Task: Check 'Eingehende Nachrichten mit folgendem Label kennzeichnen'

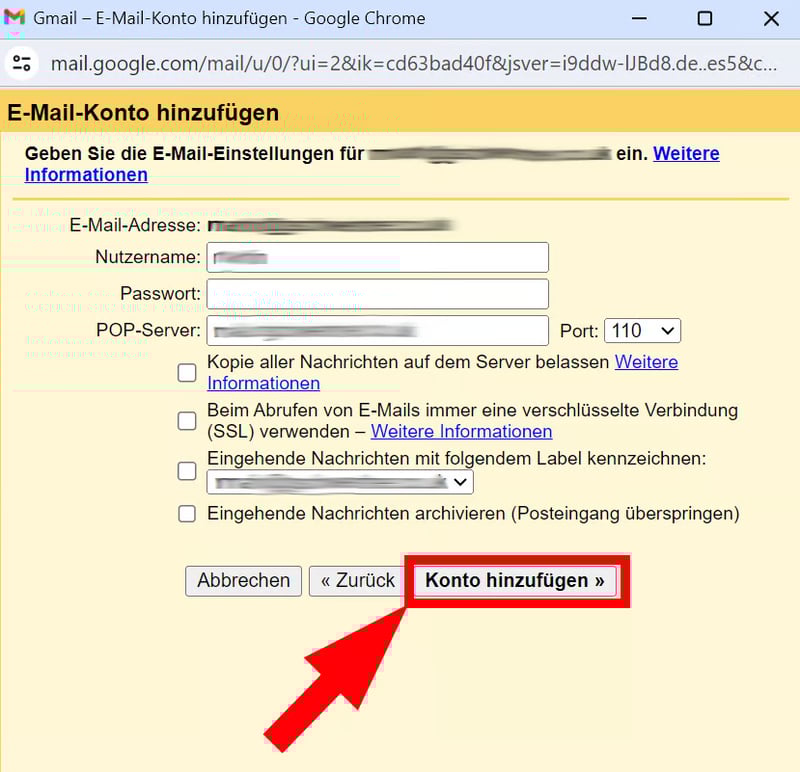Action: tap(187, 470)
